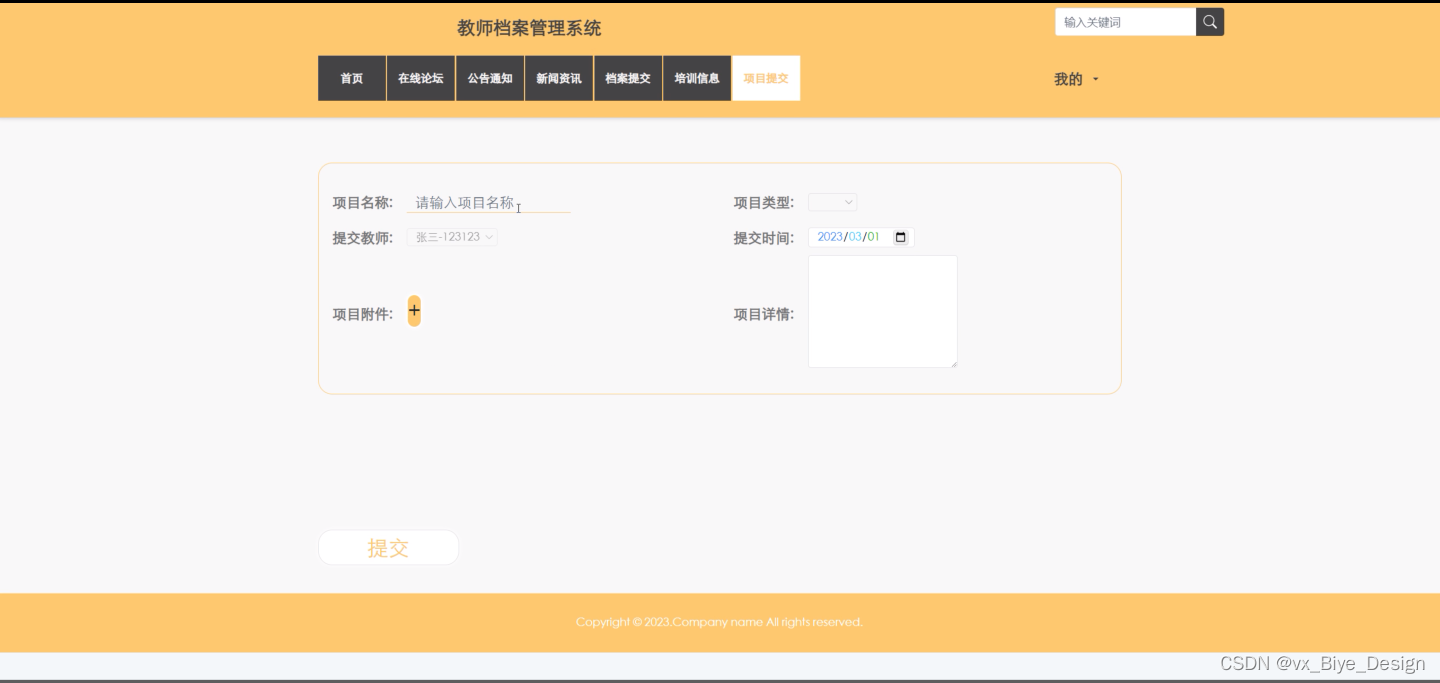The width and height of the screenshot is (1440, 683).
Task: Open the 首页 nav tab
Action: click(x=352, y=78)
